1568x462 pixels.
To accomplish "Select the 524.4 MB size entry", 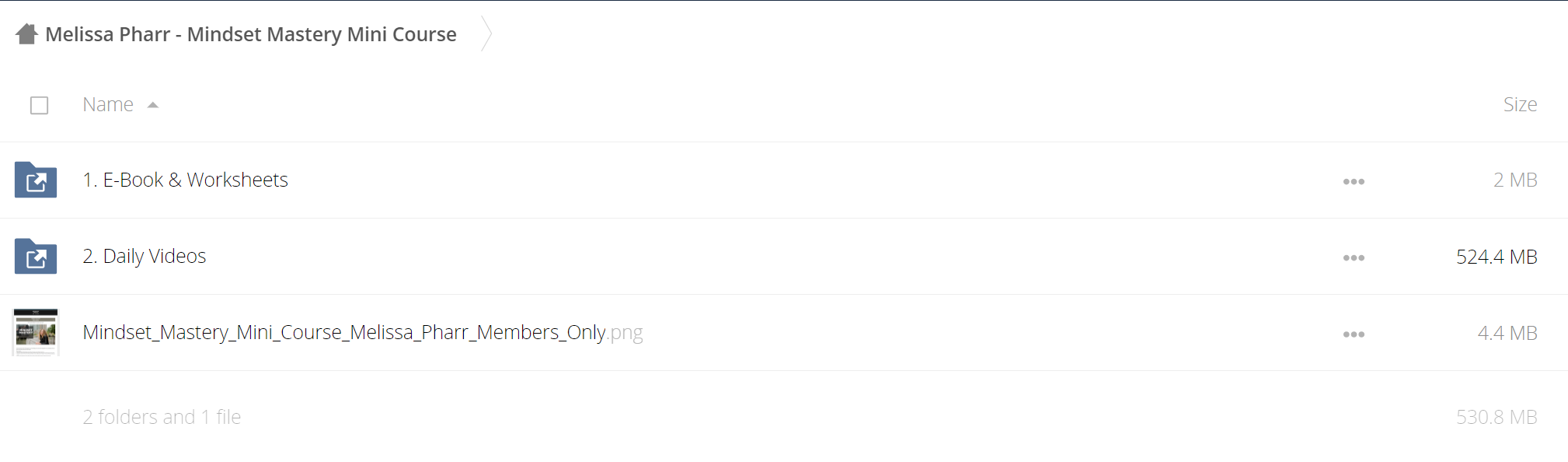I will click(x=1497, y=257).
